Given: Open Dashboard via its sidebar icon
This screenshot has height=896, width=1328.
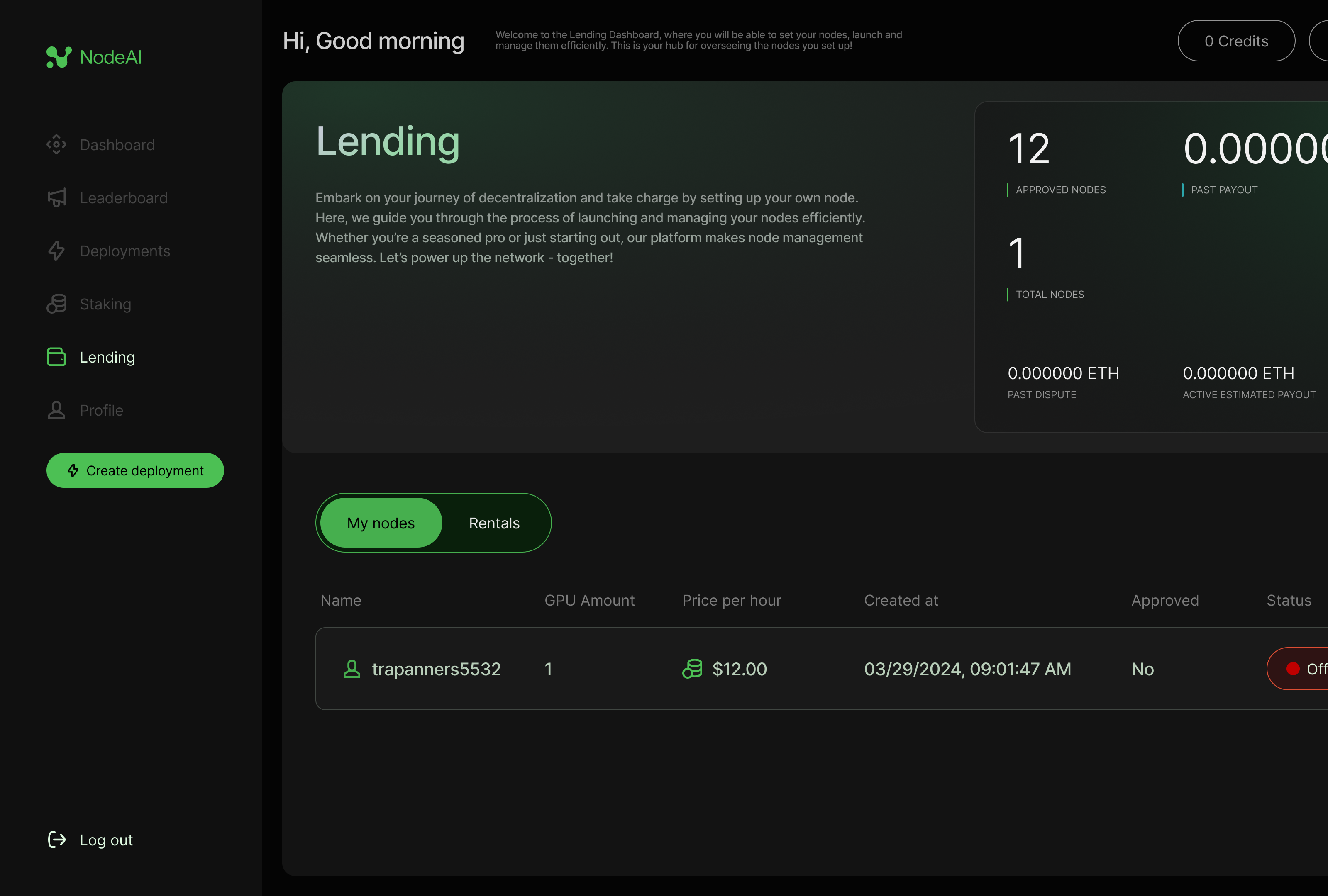Looking at the screenshot, I should [56, 144].
